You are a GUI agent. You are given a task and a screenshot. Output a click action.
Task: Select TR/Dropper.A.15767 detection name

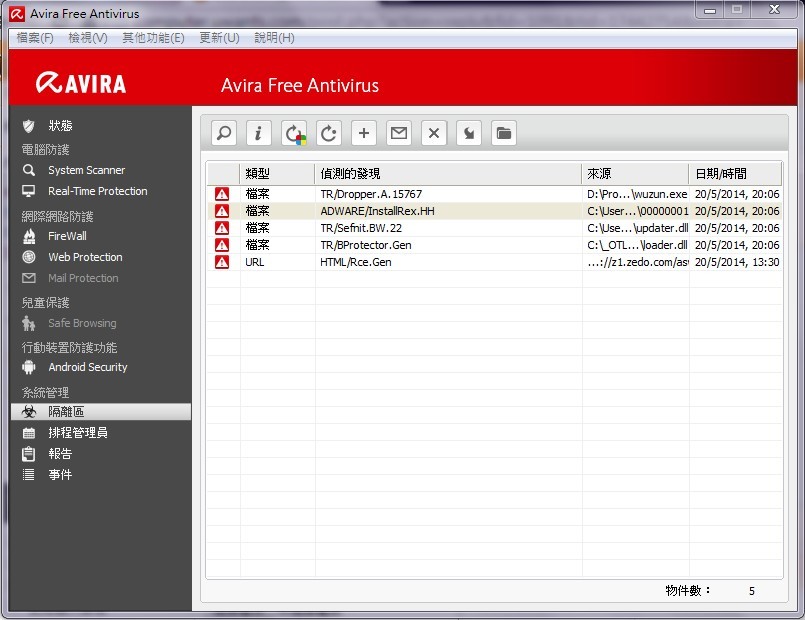pos(371,194)
